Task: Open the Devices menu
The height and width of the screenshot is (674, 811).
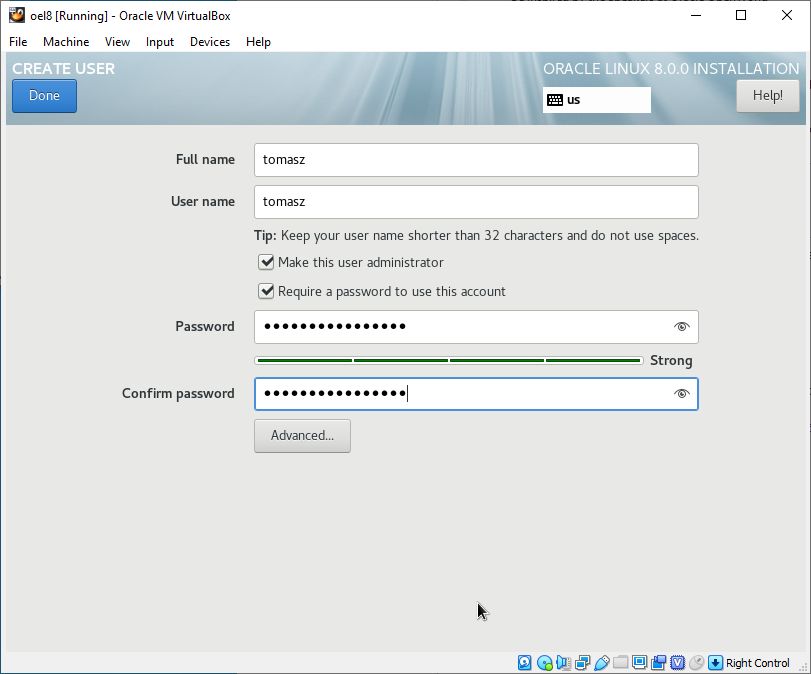Action: pyautogui.click(x=209, y=42)
